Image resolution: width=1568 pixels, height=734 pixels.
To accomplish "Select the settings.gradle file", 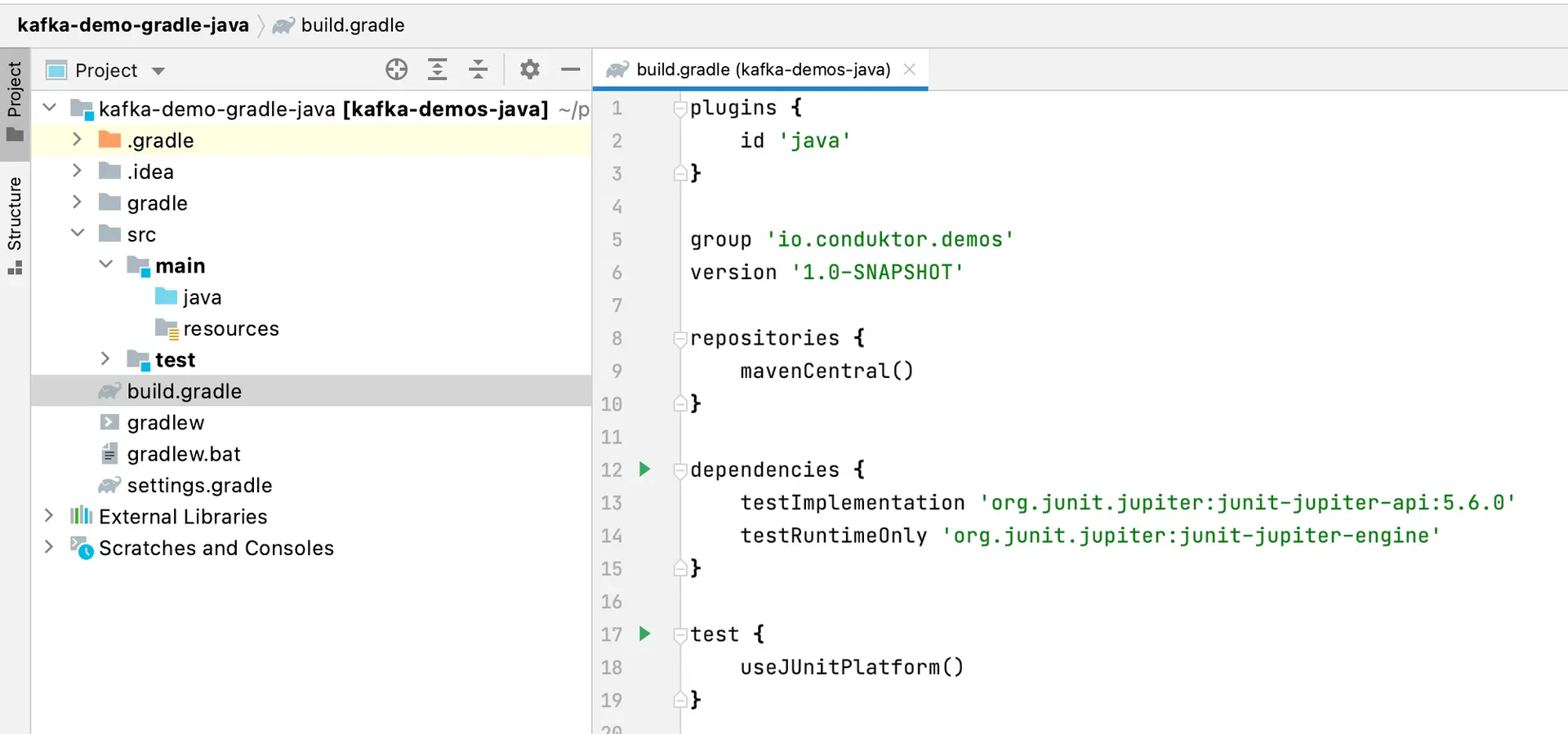I will [310, 485].
